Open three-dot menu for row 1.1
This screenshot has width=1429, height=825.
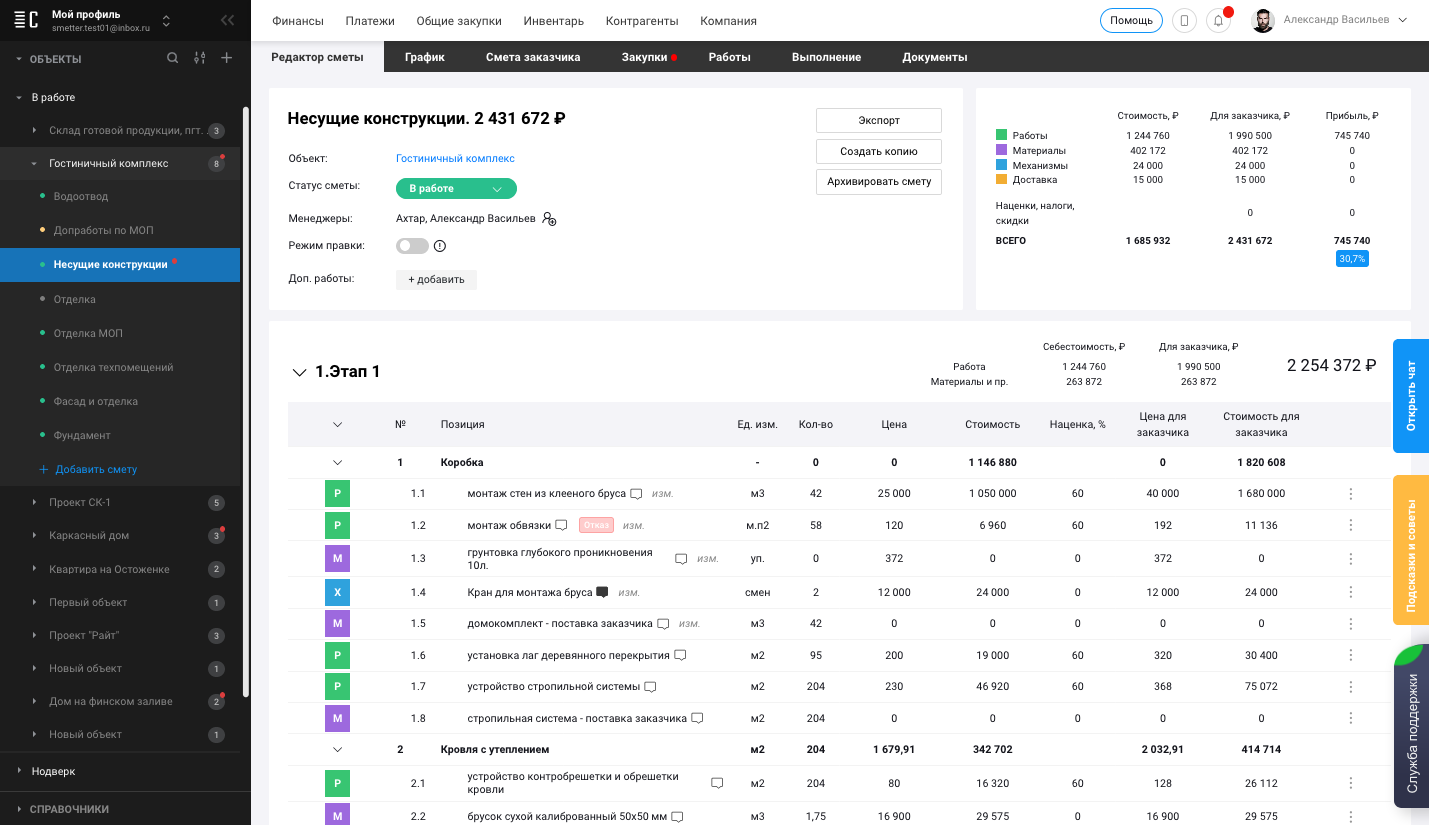(x=1351, y=494)
